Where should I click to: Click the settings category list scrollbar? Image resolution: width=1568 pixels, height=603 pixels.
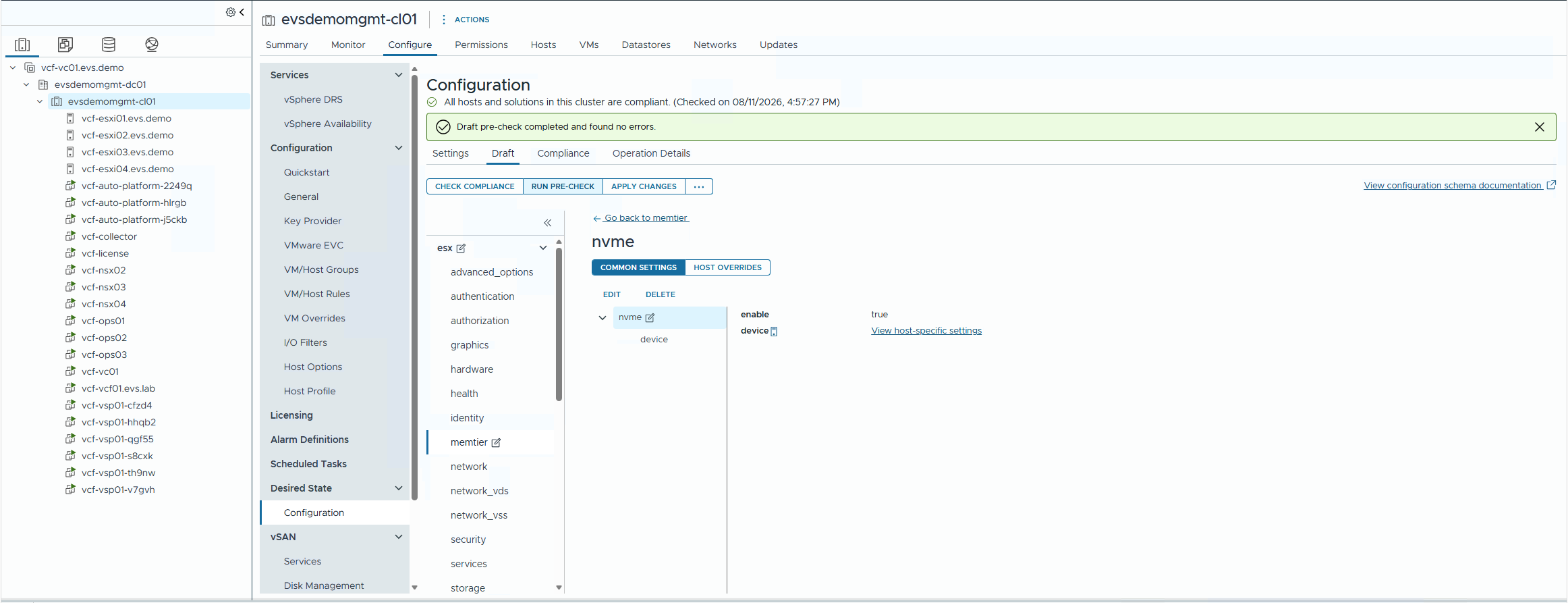click(559, 324)
